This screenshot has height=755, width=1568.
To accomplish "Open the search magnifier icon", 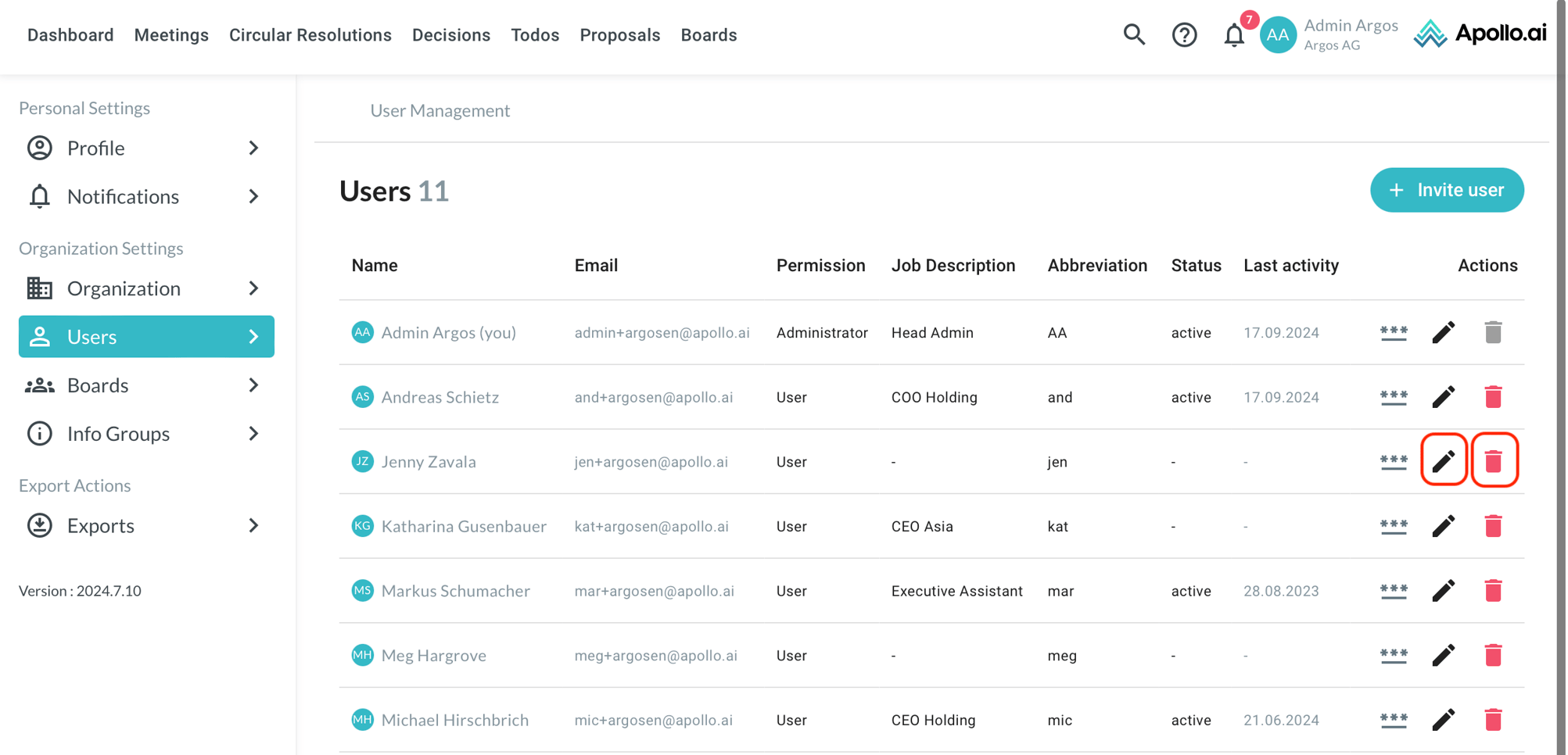I will click(x=1134, y=34).
